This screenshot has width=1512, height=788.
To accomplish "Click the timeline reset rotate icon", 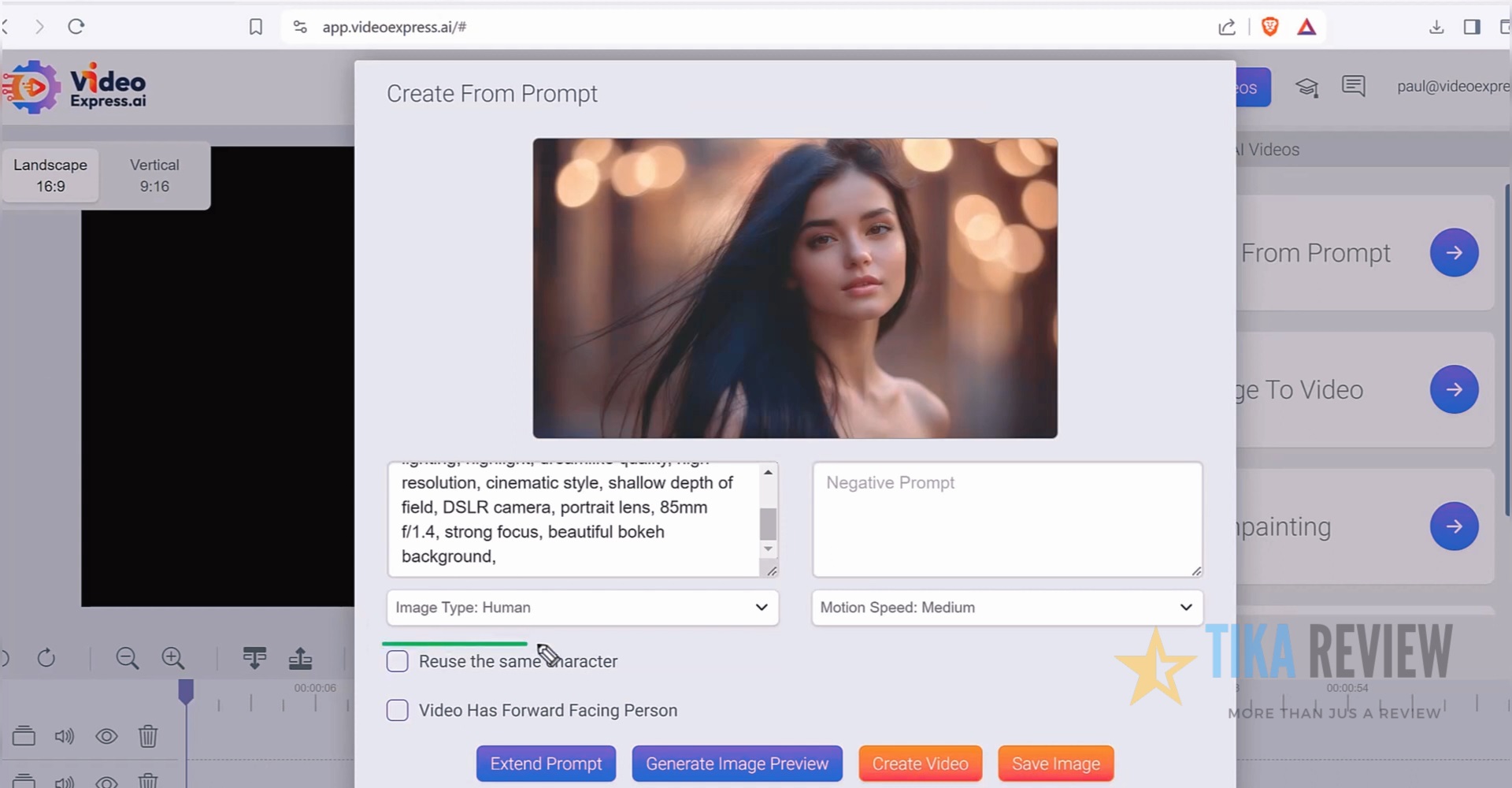I will pos(46,658).
